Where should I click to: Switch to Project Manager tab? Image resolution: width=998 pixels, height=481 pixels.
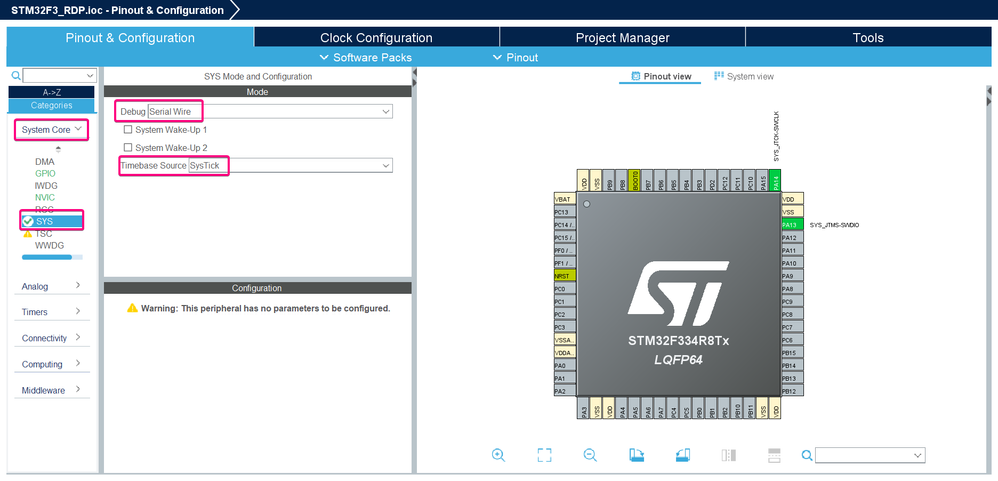[x=622, y=38]
